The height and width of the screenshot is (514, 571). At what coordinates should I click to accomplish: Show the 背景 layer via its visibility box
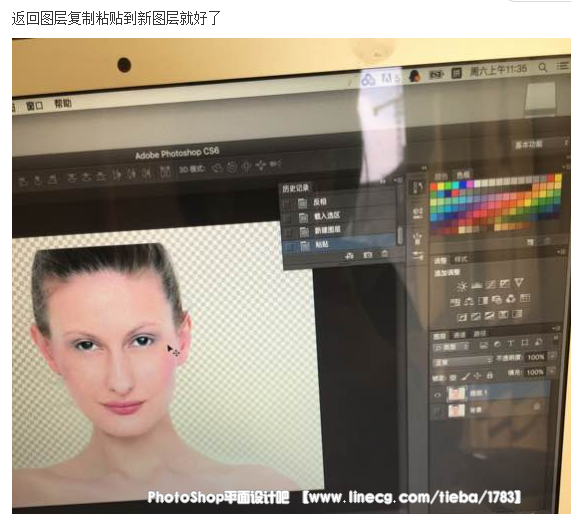[x=438, y=412]
